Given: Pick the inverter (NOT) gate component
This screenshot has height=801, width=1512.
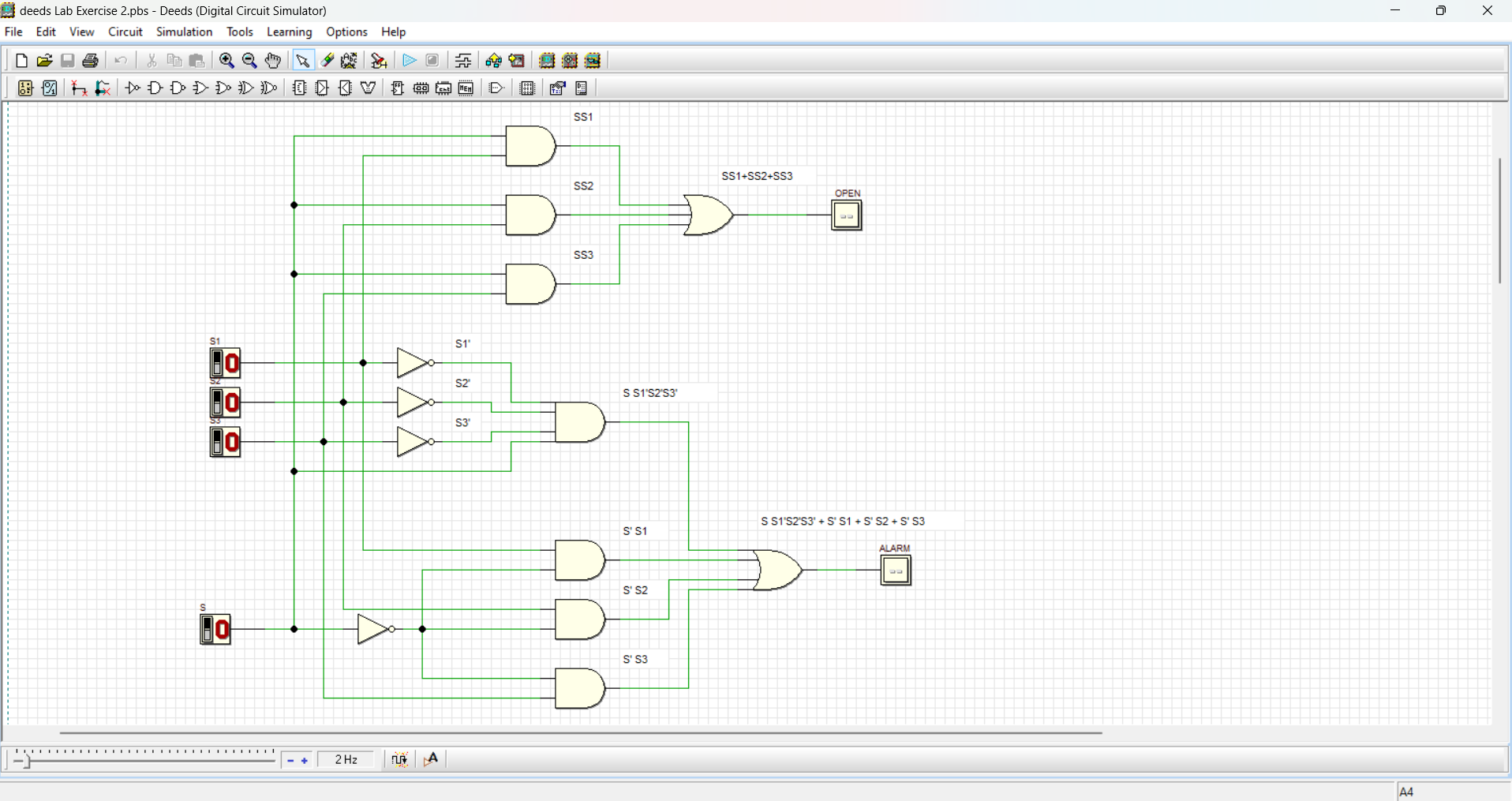Looking at the screenshot, I should pyautogui.click(x=133, y=88).
